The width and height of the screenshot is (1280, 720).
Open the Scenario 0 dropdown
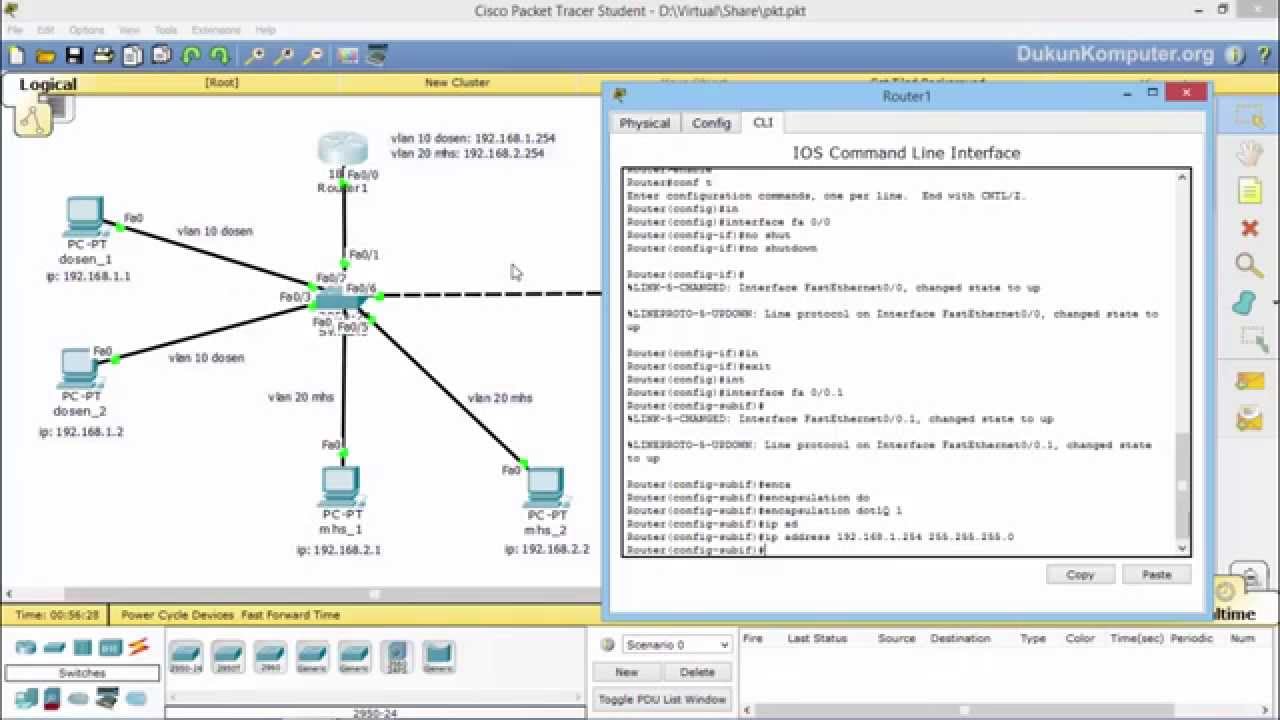coord(677,645)
